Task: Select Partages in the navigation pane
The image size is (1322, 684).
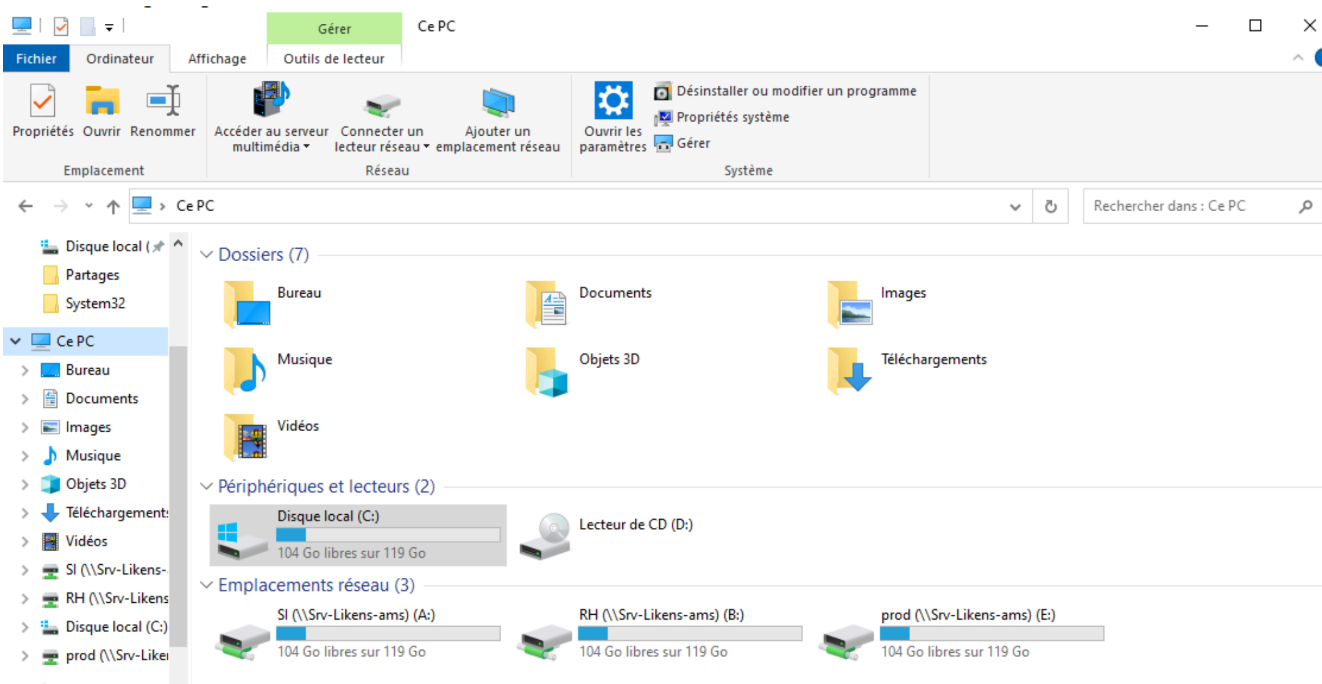Action: (x=92, y=275)
